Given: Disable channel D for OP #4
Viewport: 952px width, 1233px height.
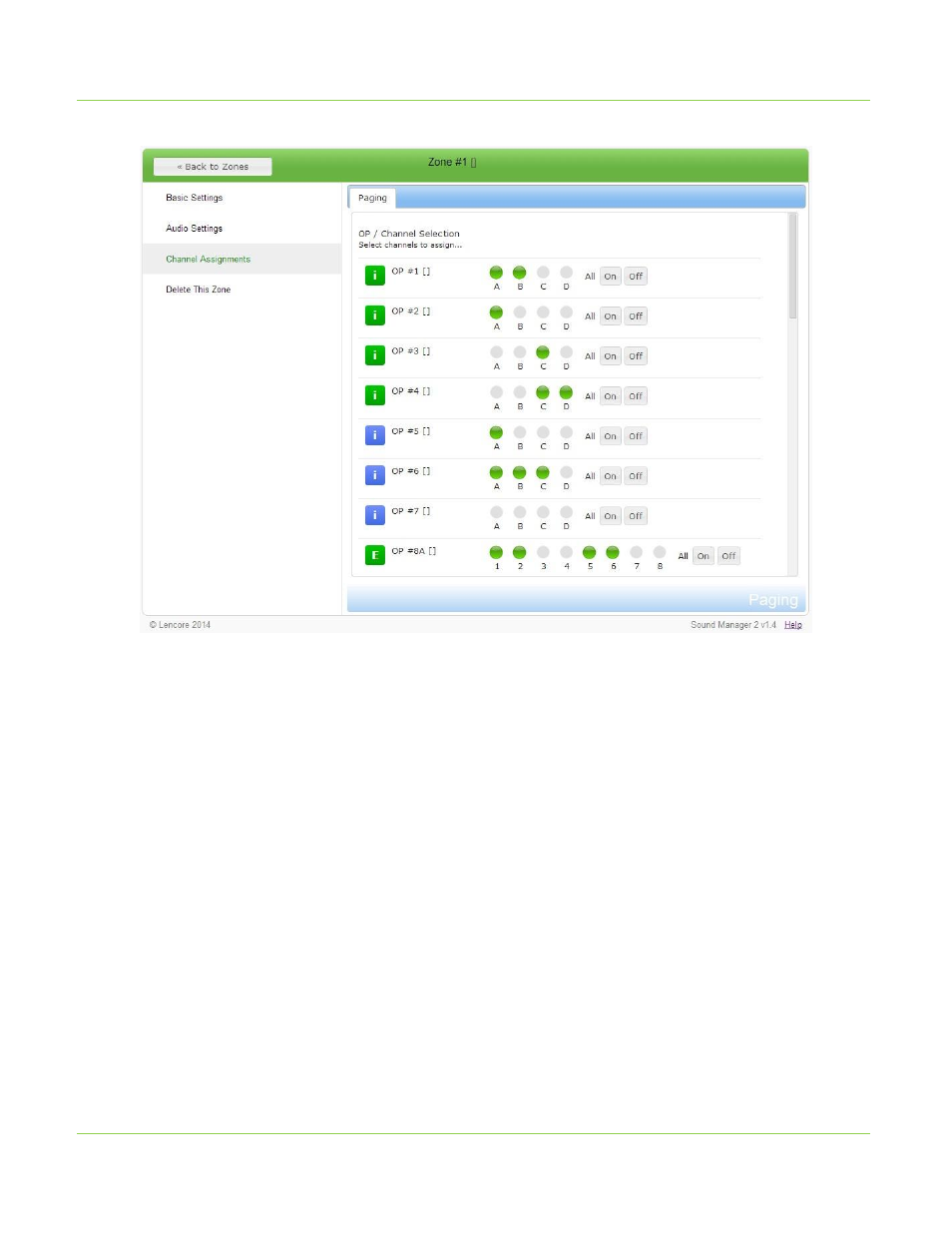Looking at the screenshot, I should [566, 392].
